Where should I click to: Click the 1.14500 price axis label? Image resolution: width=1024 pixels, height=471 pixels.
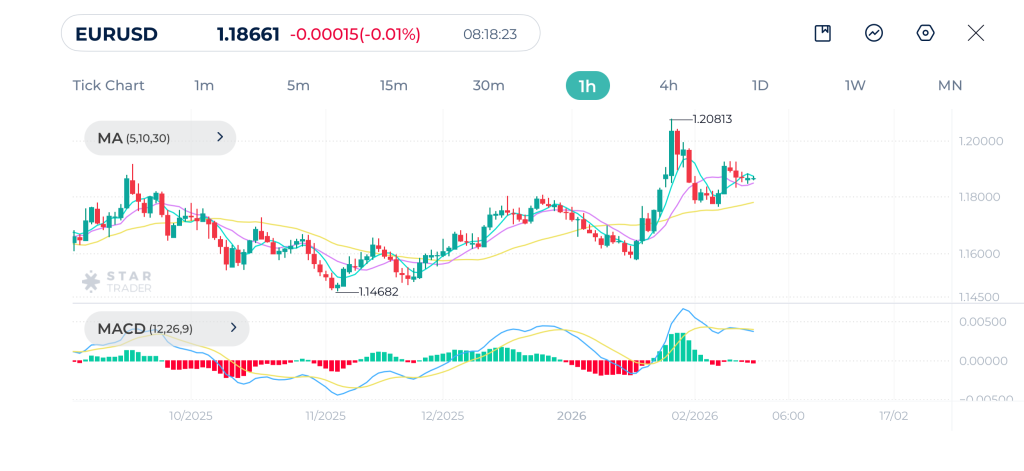point(979,297)
